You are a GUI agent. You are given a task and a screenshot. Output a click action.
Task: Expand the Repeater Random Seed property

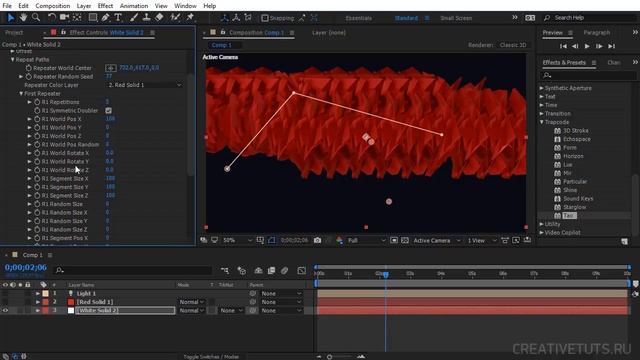[x=21, y=77]
